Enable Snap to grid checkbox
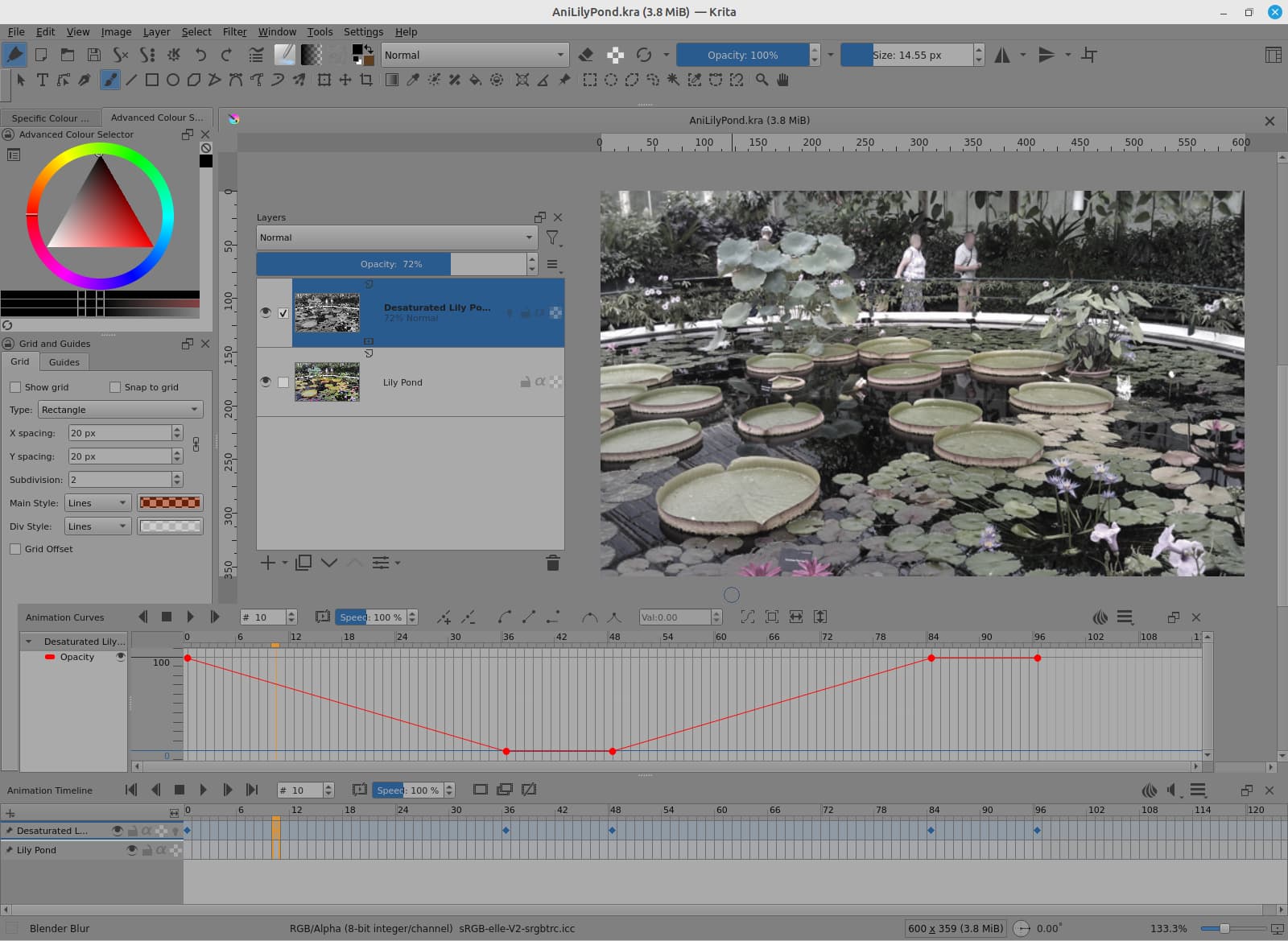Screen dimensions: 1288x941 (x=115, y=387)
